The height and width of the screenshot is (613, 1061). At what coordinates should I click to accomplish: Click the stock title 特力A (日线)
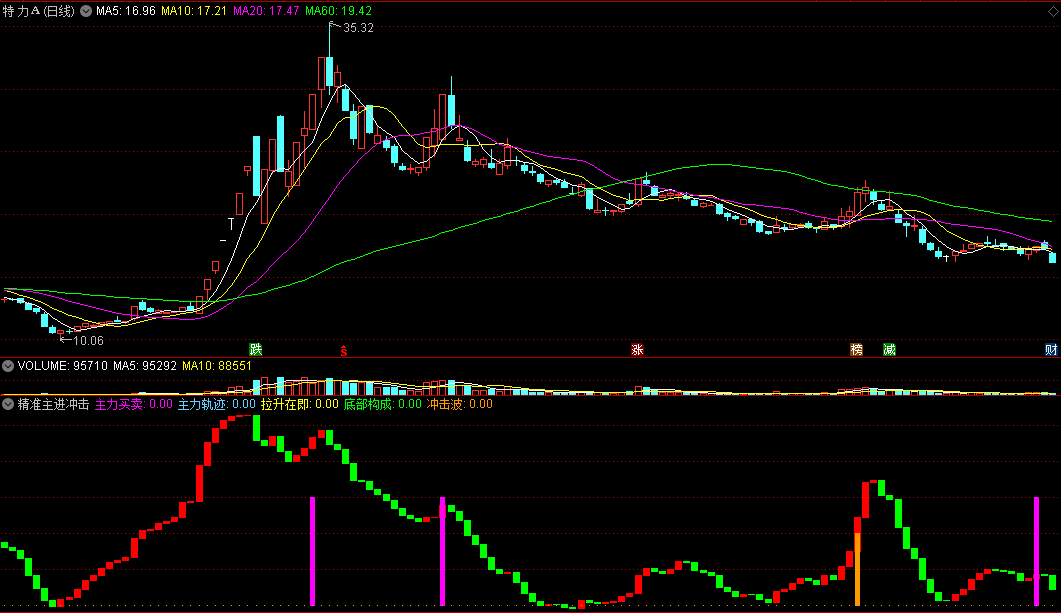pyautogui.click(x=39, y=11)
